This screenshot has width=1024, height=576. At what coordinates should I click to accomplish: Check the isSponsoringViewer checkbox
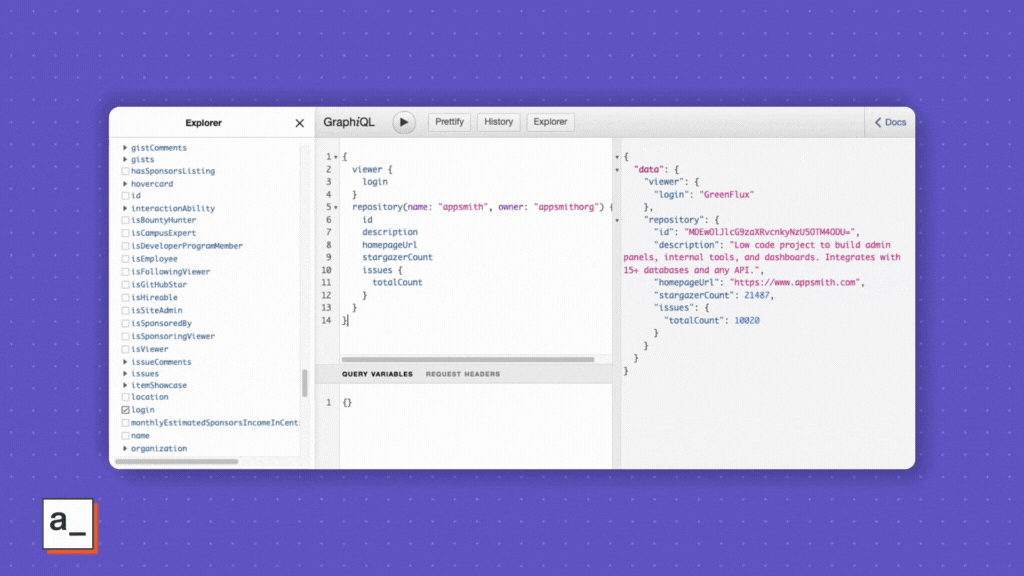pos(125,336)
